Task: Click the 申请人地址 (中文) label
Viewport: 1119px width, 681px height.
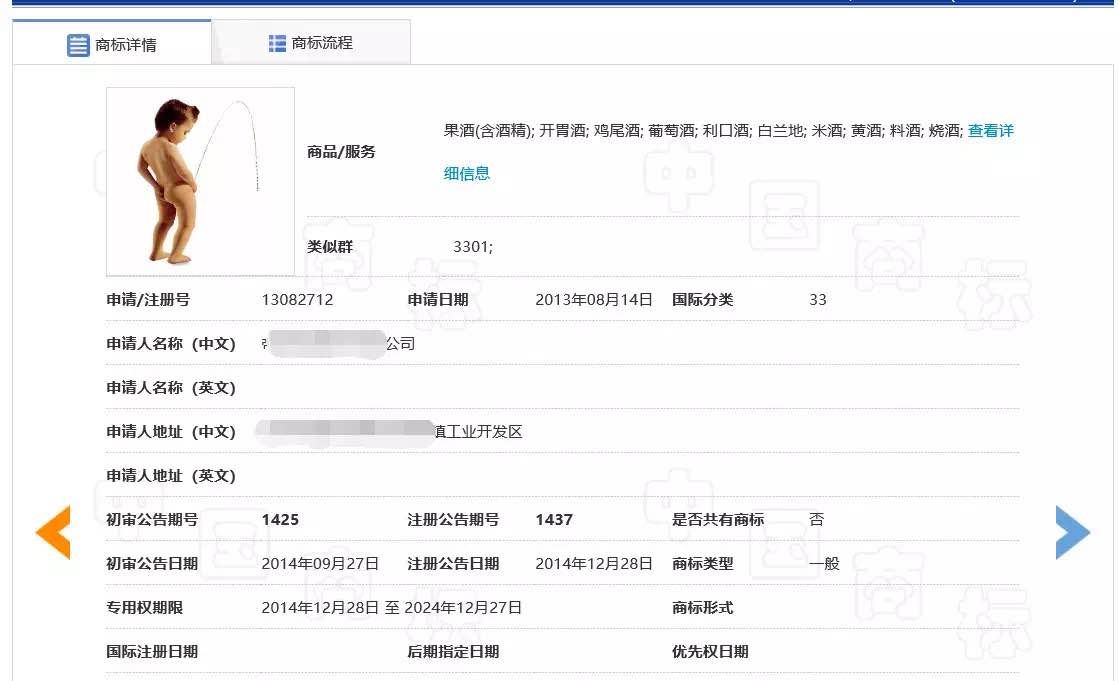Action: [171, 432]
